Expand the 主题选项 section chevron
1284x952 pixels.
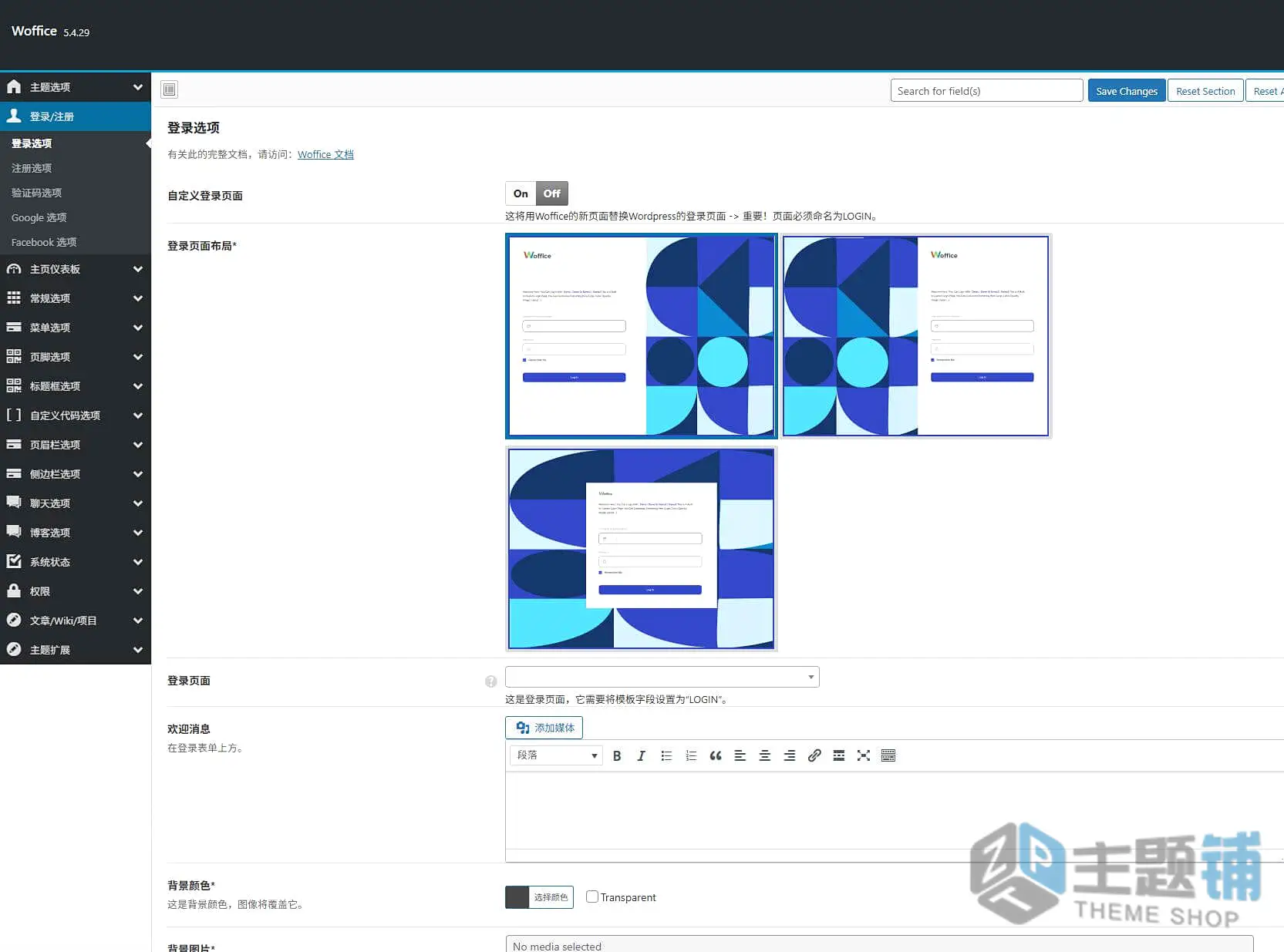click(x=137, y=87)
